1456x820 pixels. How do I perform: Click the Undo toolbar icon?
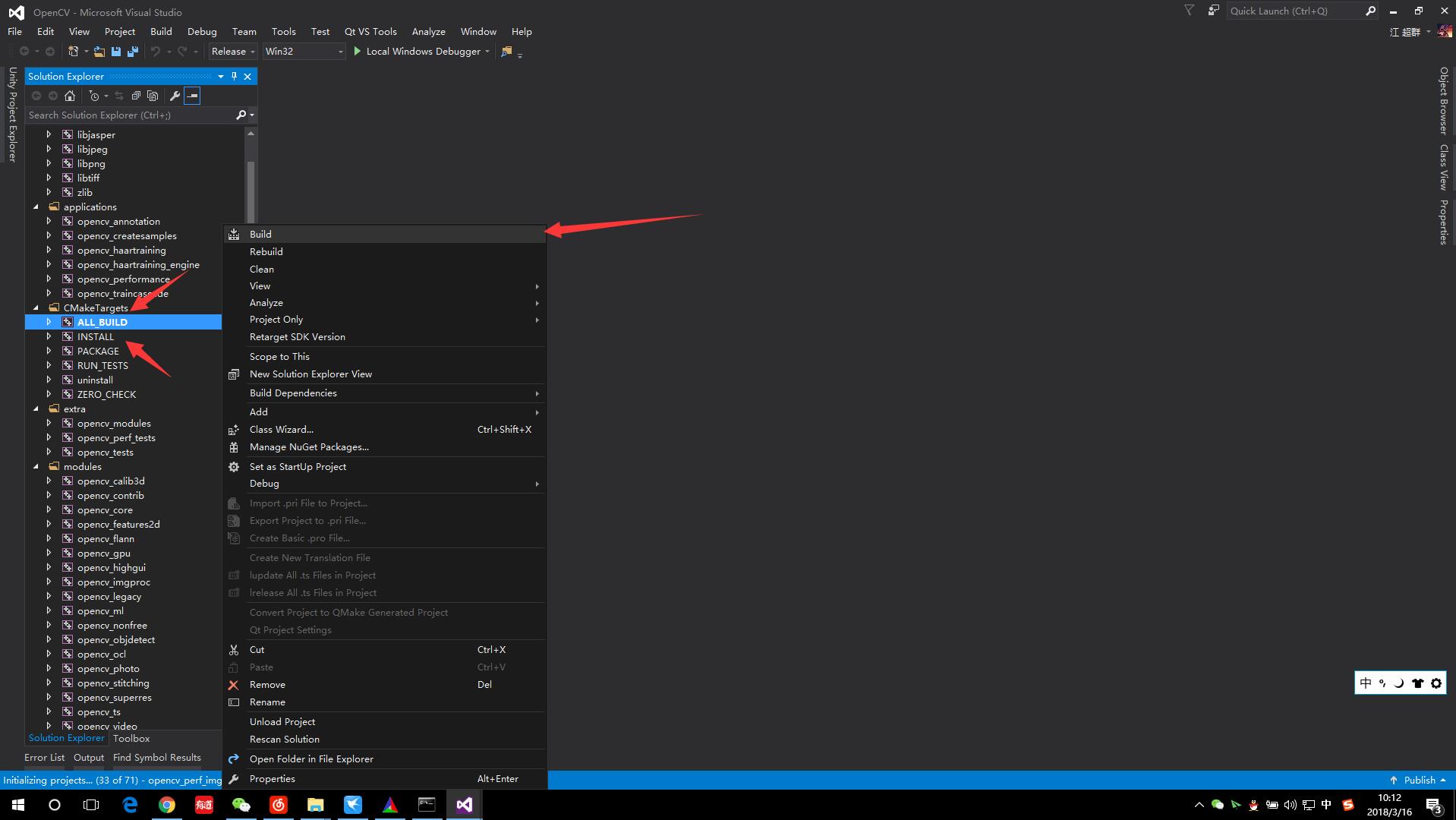click(156, 52)
